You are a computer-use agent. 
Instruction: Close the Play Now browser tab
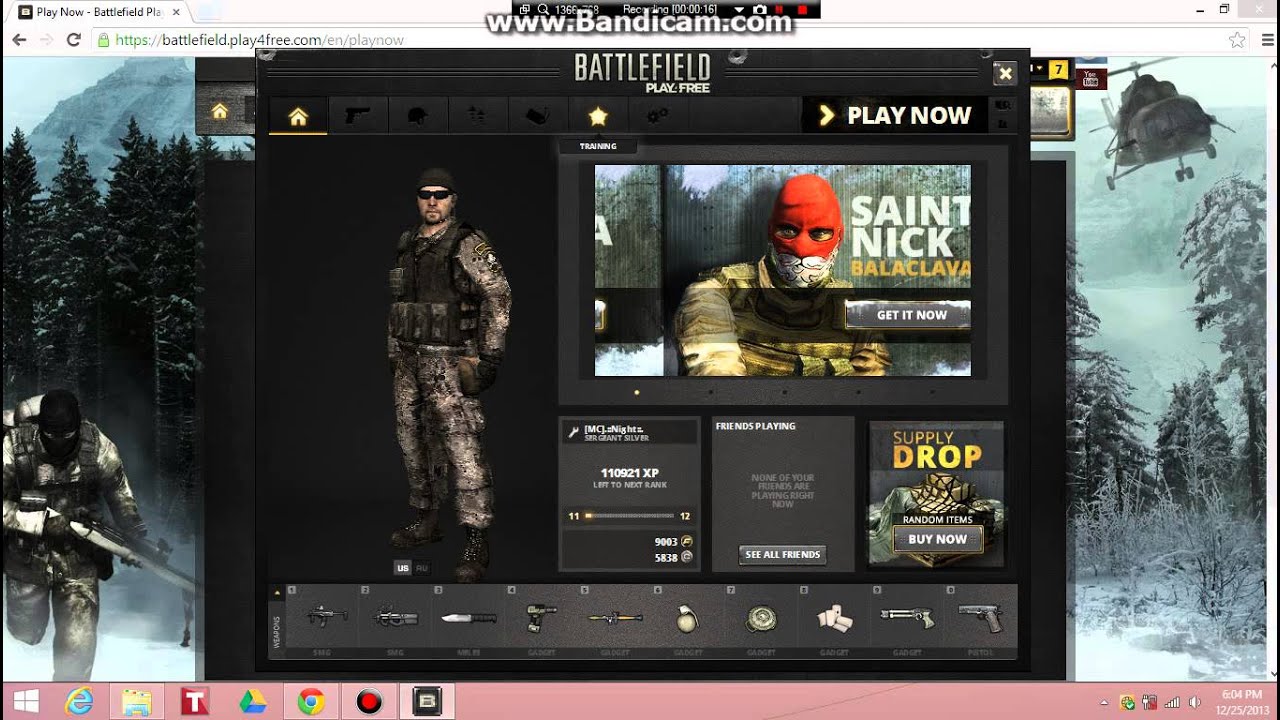(176, 12)
